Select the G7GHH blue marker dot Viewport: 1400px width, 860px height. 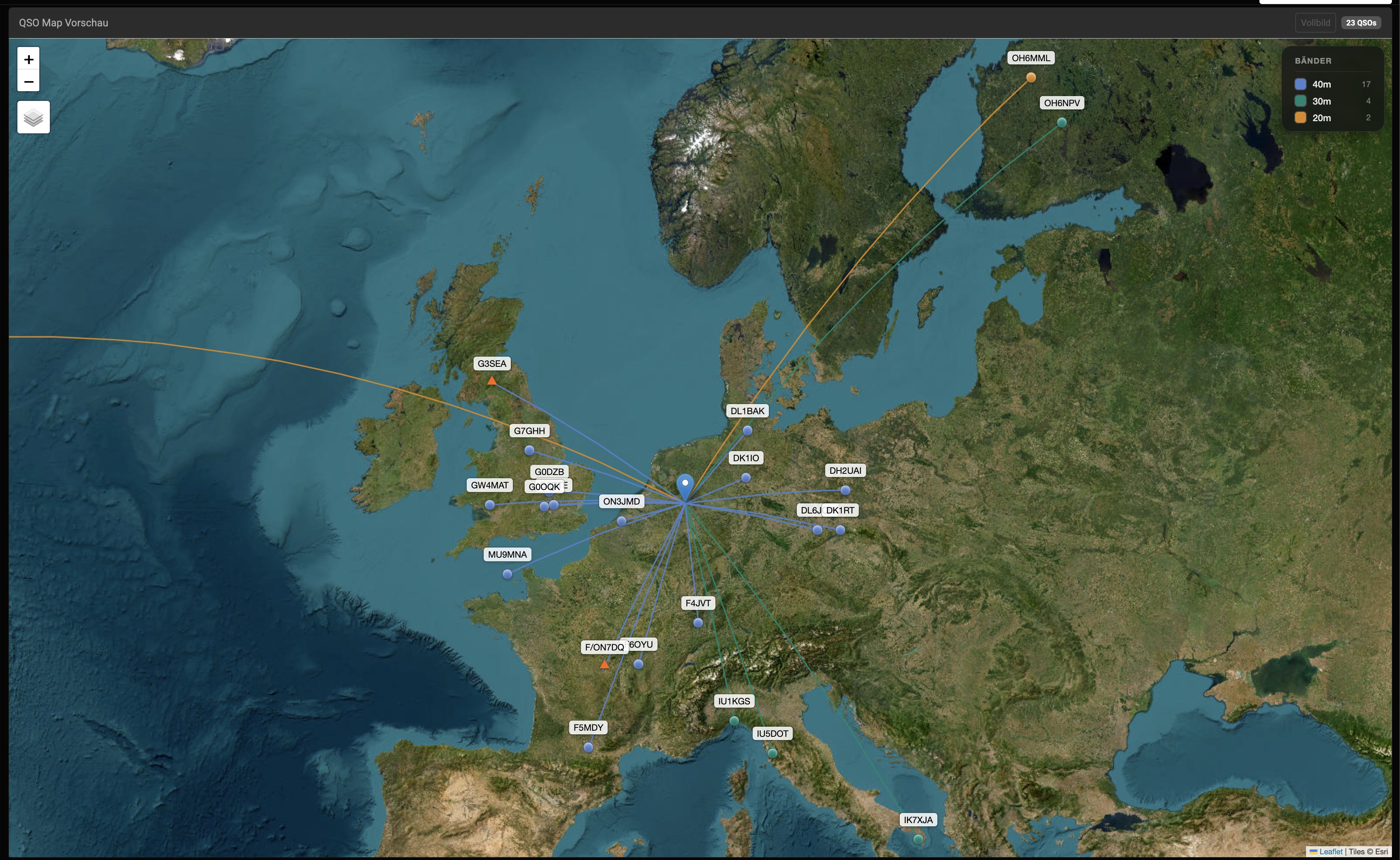[529, 451]
